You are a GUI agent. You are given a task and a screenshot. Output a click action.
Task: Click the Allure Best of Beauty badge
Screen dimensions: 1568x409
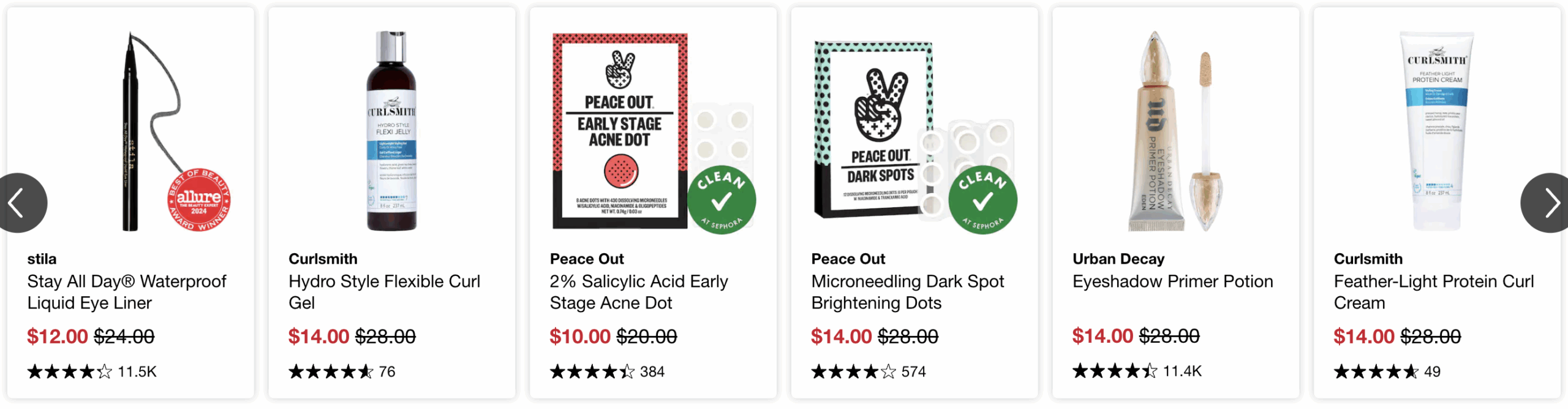click(198, 201)
